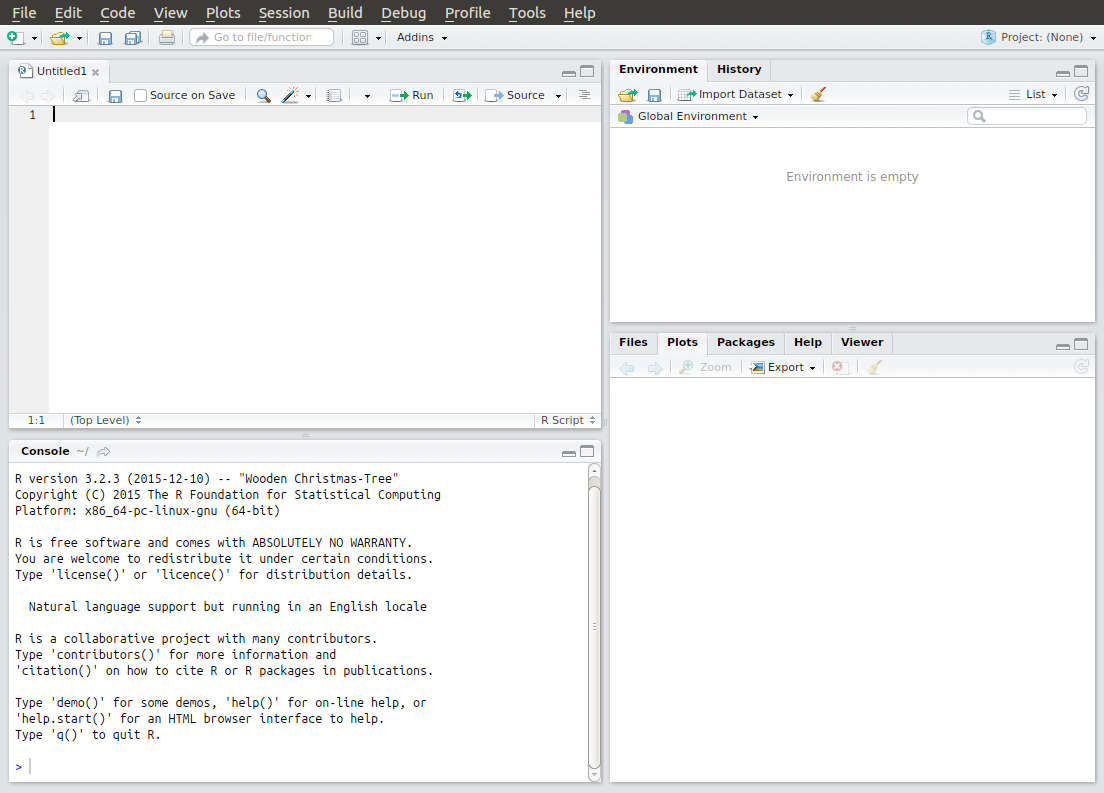Switch to the Files tab
This screenshot has width=1104, height=793.
633,342
